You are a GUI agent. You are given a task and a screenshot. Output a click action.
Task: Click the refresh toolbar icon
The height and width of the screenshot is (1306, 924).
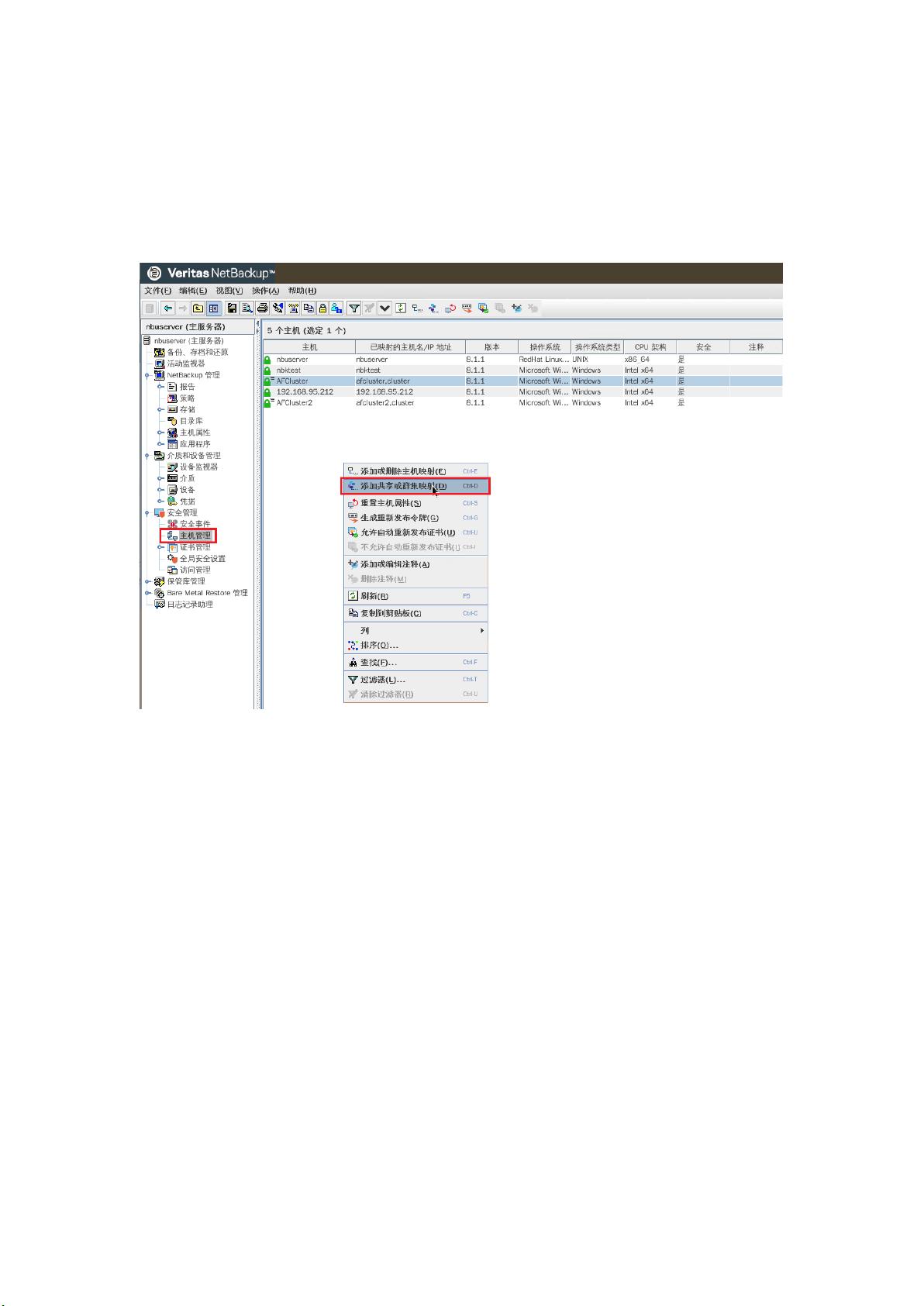(400, 308)
